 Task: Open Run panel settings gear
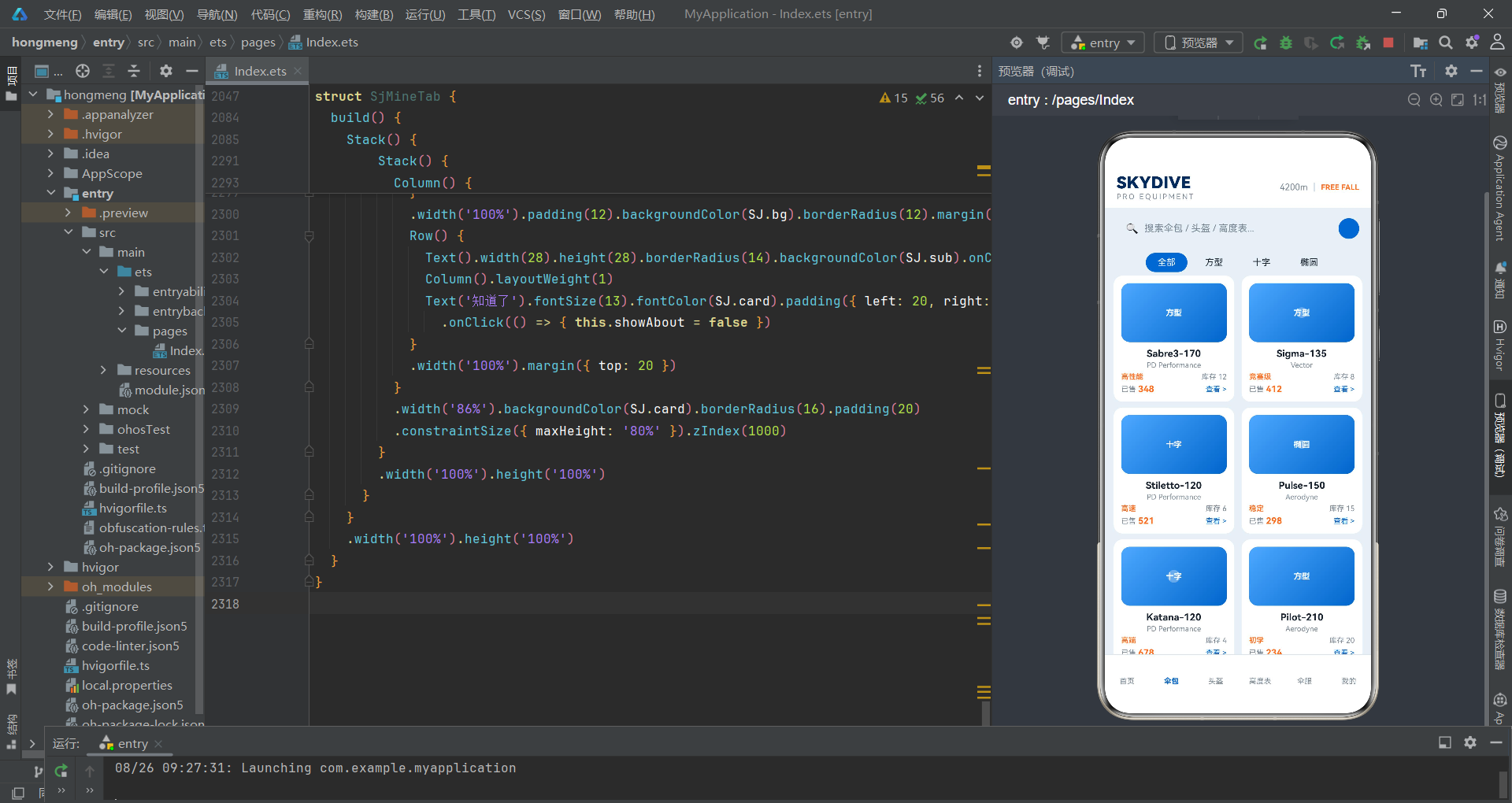(x=1470, y=742)
